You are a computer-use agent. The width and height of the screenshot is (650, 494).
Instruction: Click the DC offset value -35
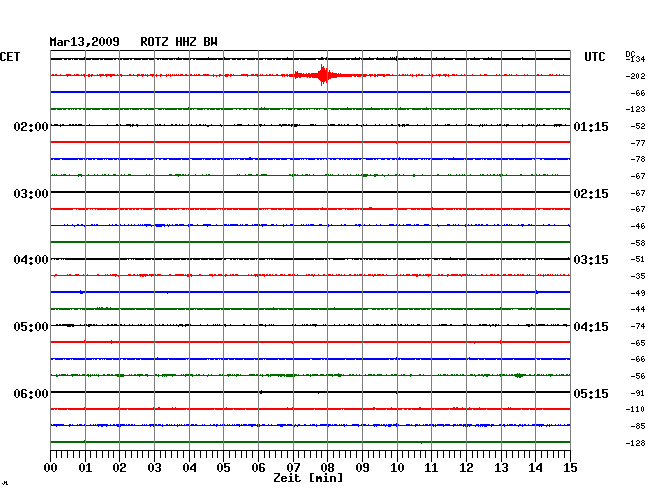(x=638, y=276)
